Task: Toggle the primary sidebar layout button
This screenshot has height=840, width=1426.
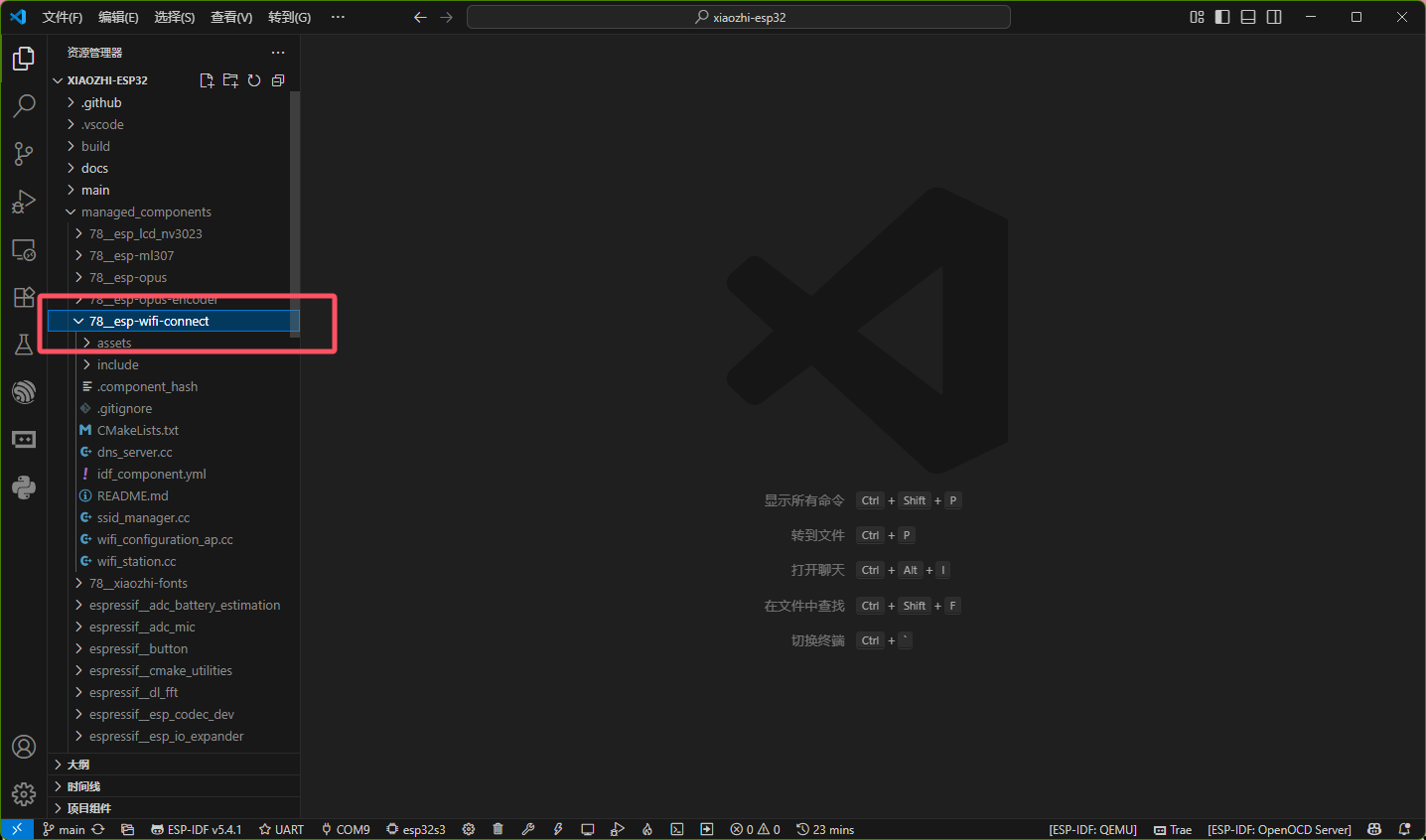Action: [1222, 17]
